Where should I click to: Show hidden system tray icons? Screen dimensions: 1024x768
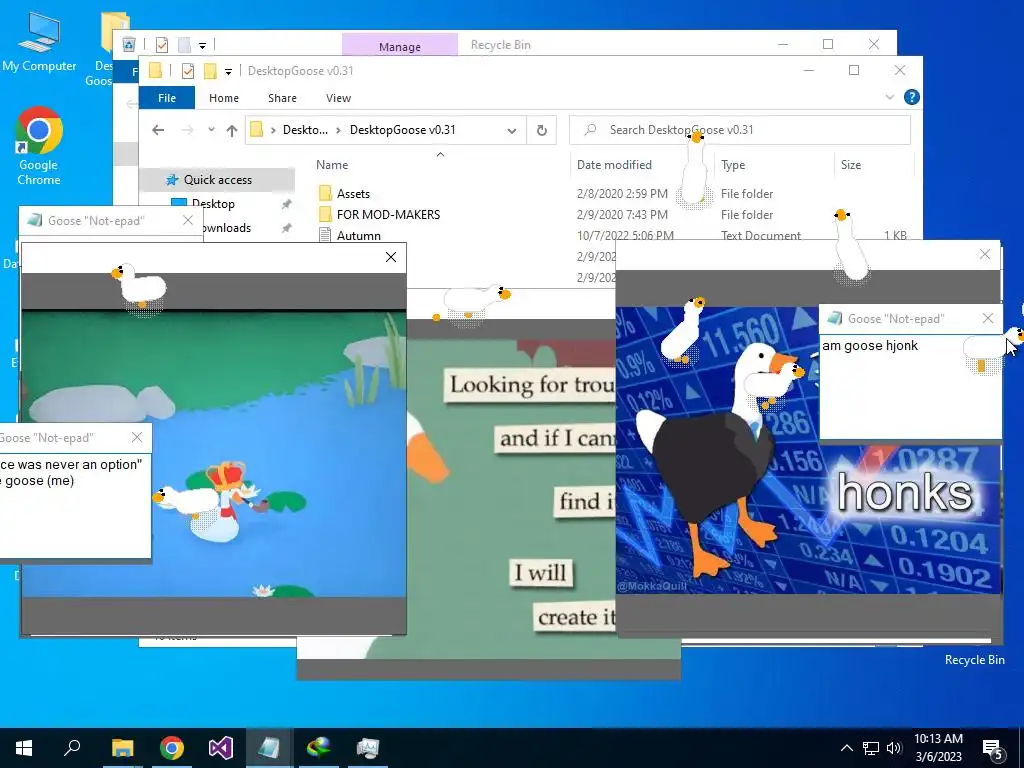pyautogui.click(x=846, y=748)
